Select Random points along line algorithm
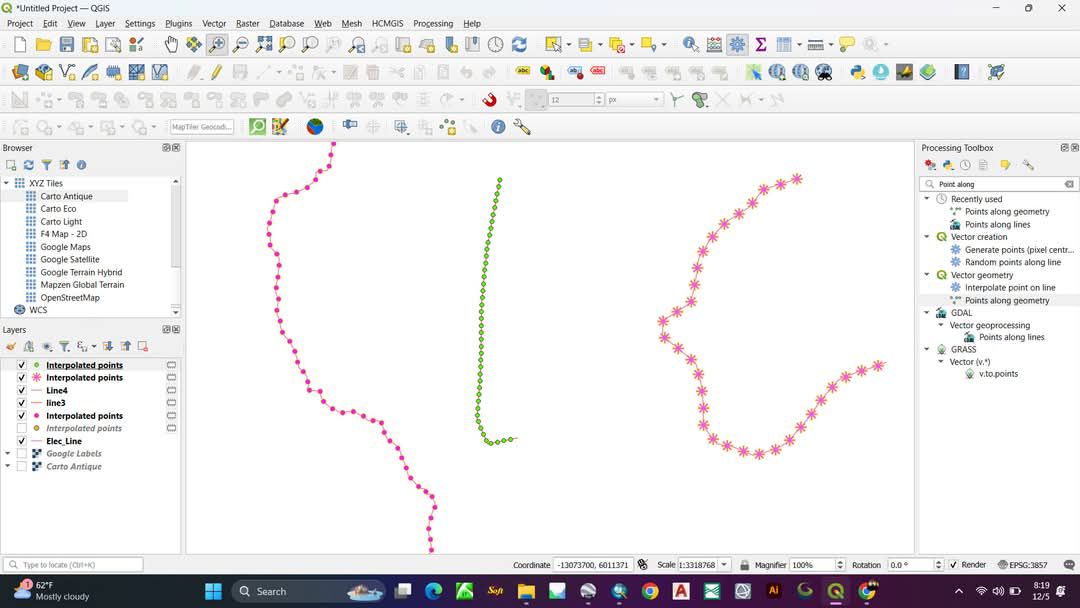1080x608 pixels. click(1012, 262)
